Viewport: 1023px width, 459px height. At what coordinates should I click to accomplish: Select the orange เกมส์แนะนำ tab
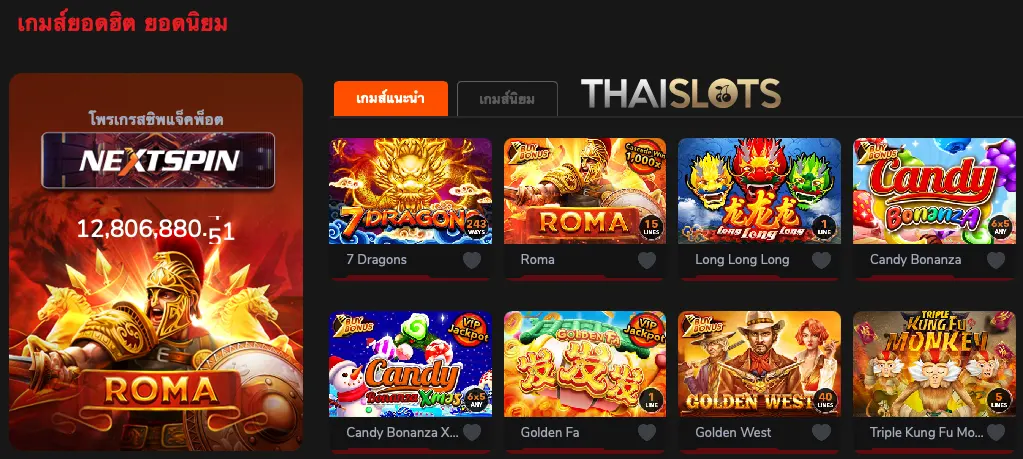(x=391, y=98)
